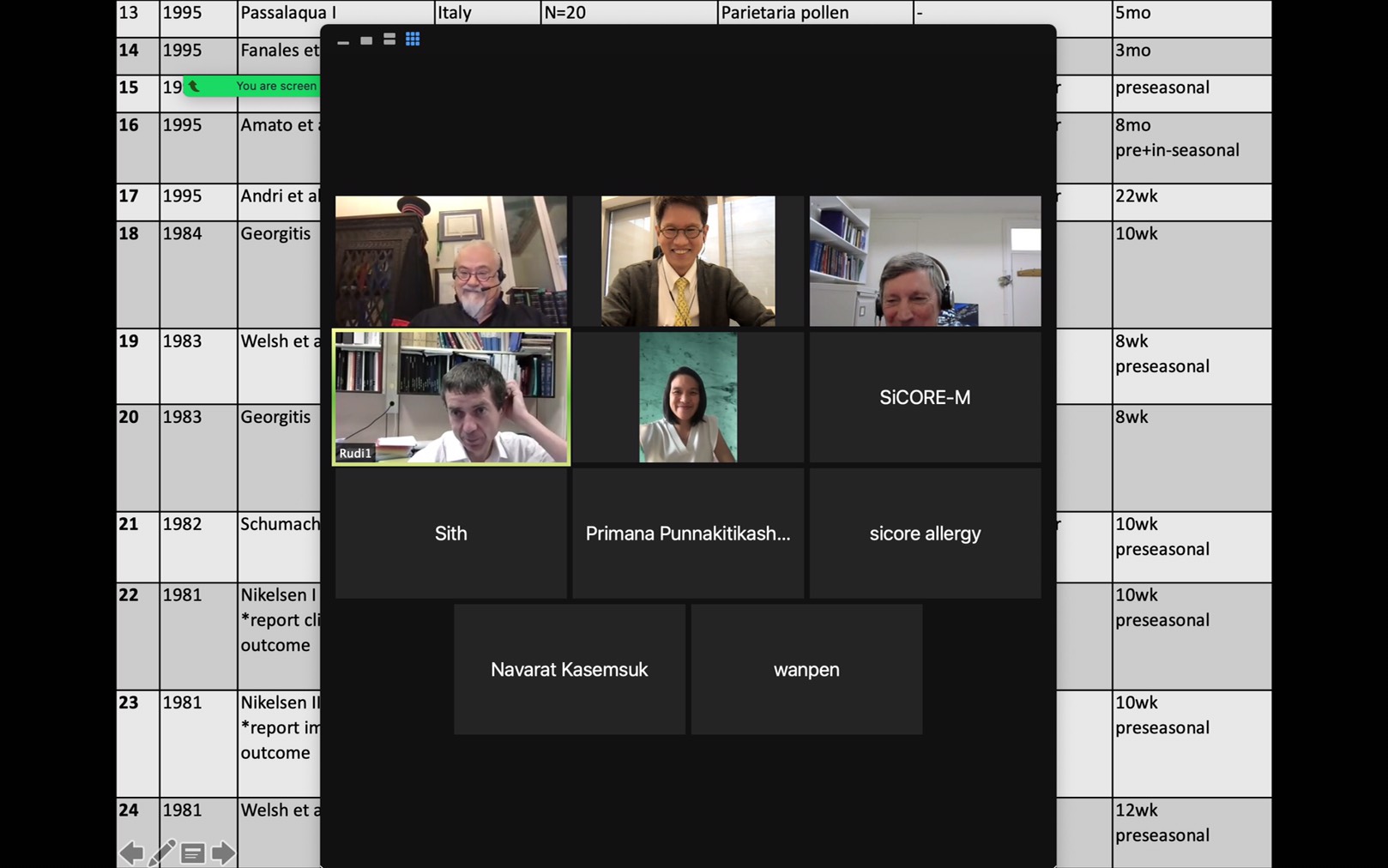
Task: Click the Primana Punnakitikash participant tile
Action: tap(688, 533)
